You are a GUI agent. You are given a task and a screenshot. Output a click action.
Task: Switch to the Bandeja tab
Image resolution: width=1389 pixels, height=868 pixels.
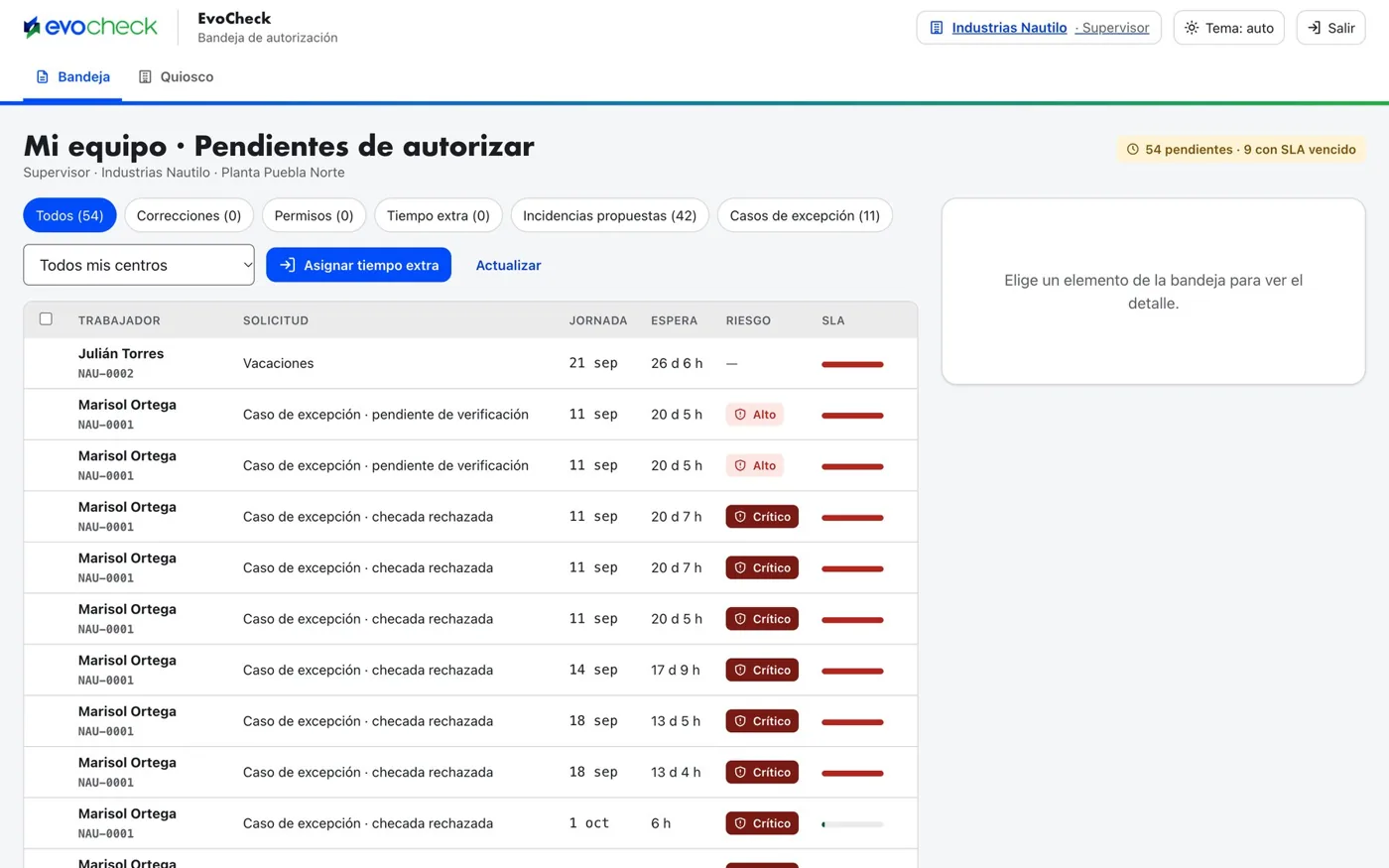point(72,76)
